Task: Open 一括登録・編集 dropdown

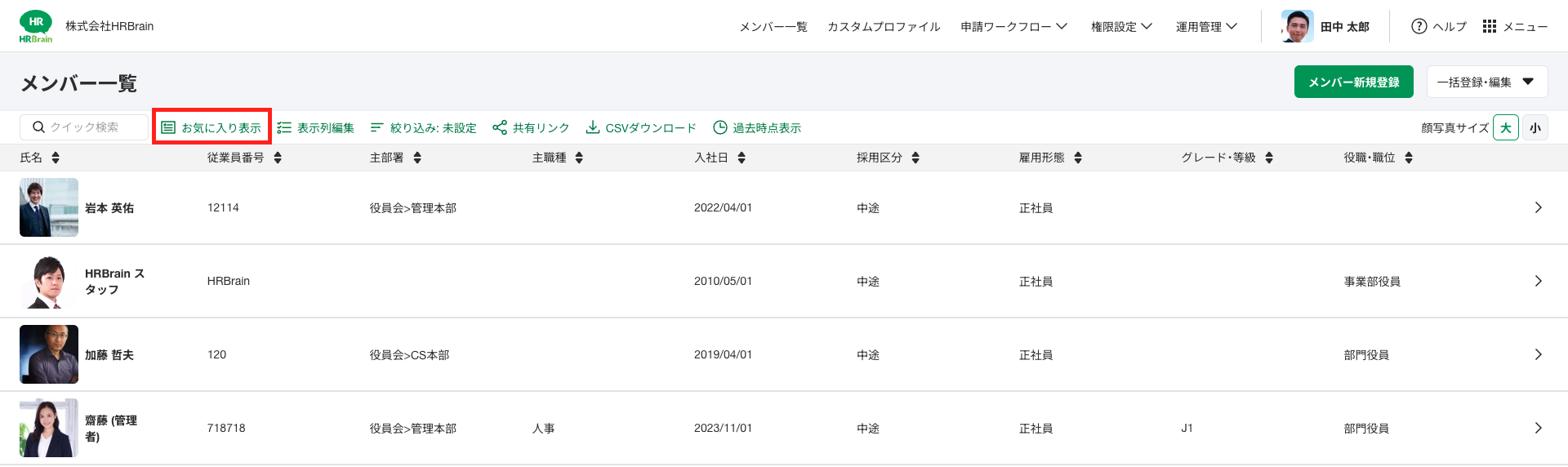Action: tap(1487, 82)
